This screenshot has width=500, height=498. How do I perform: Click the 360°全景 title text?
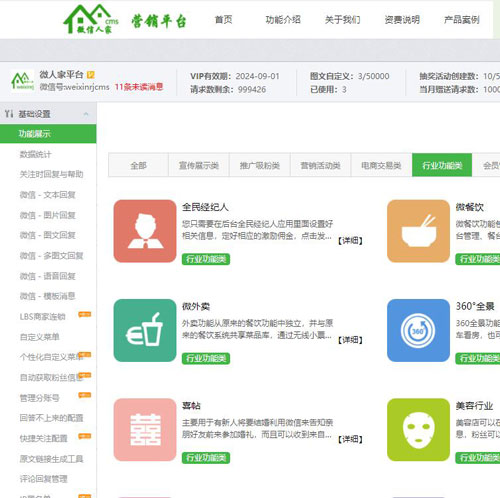coord(475,306)
